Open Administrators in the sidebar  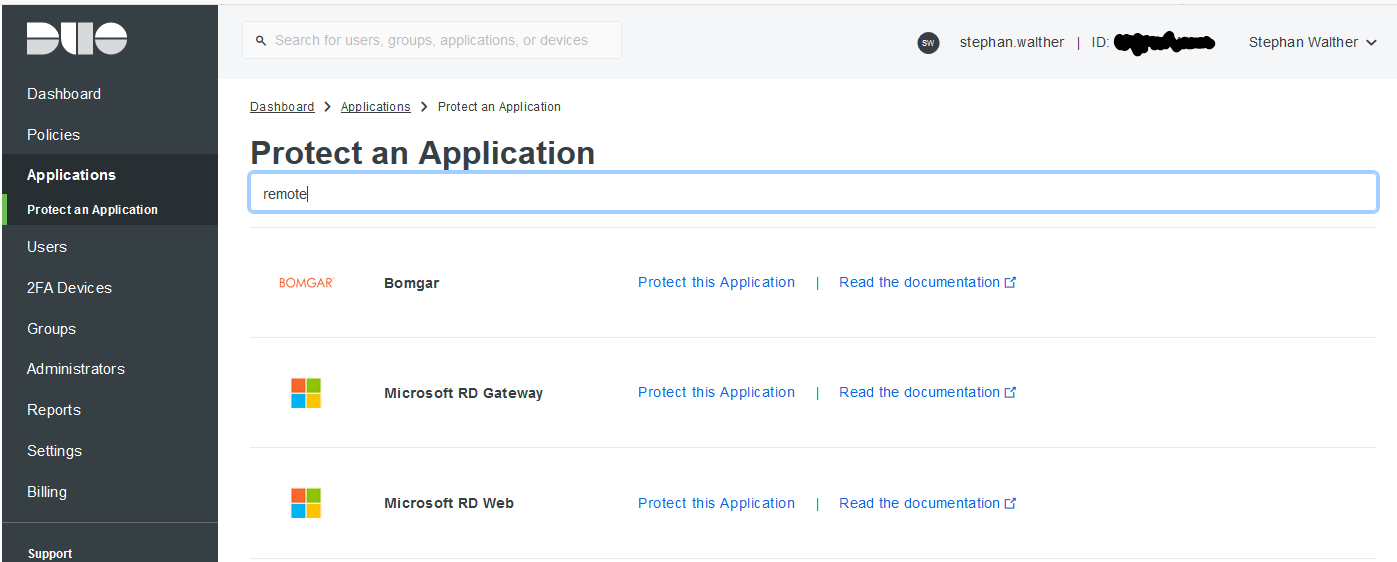(76, 369)
